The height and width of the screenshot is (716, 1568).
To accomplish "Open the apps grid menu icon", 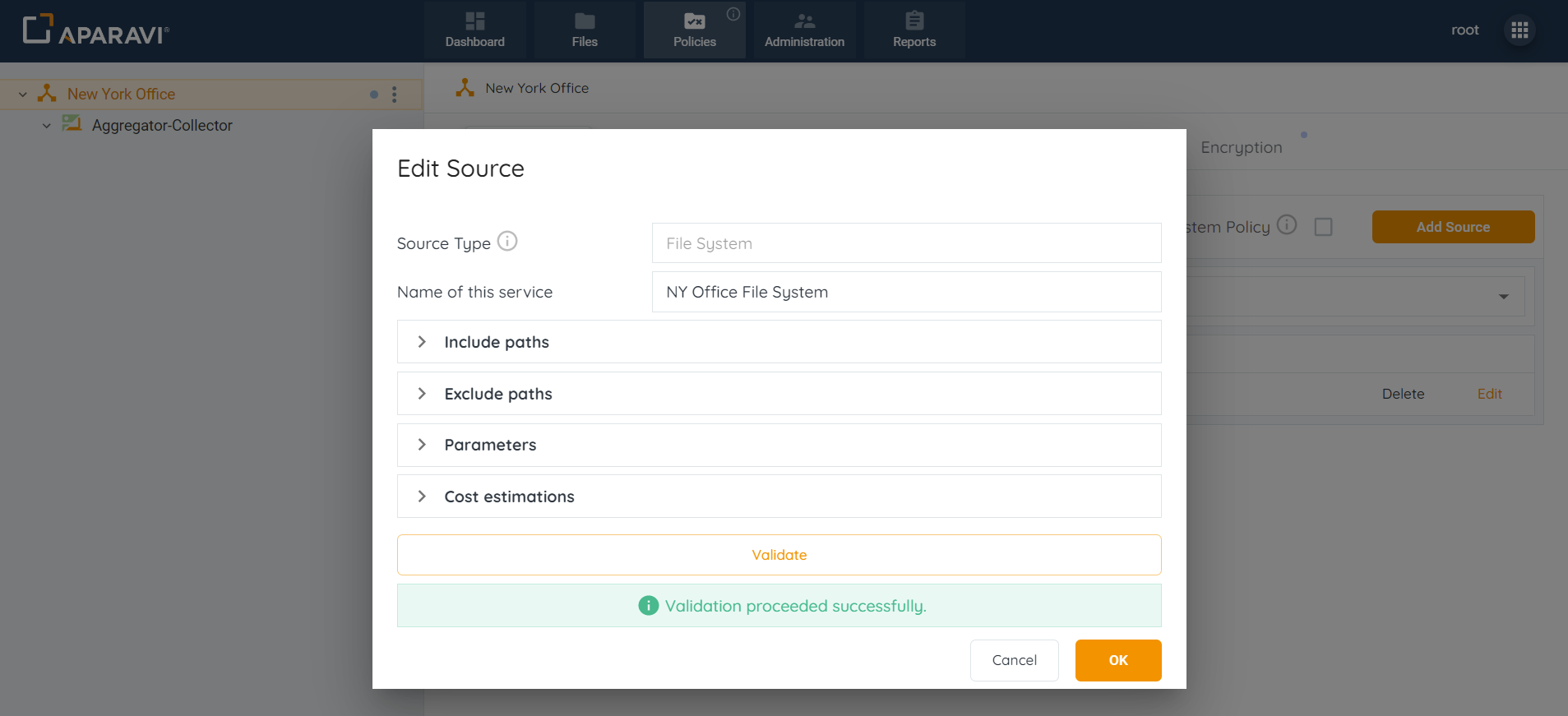I will point(1519,30).
